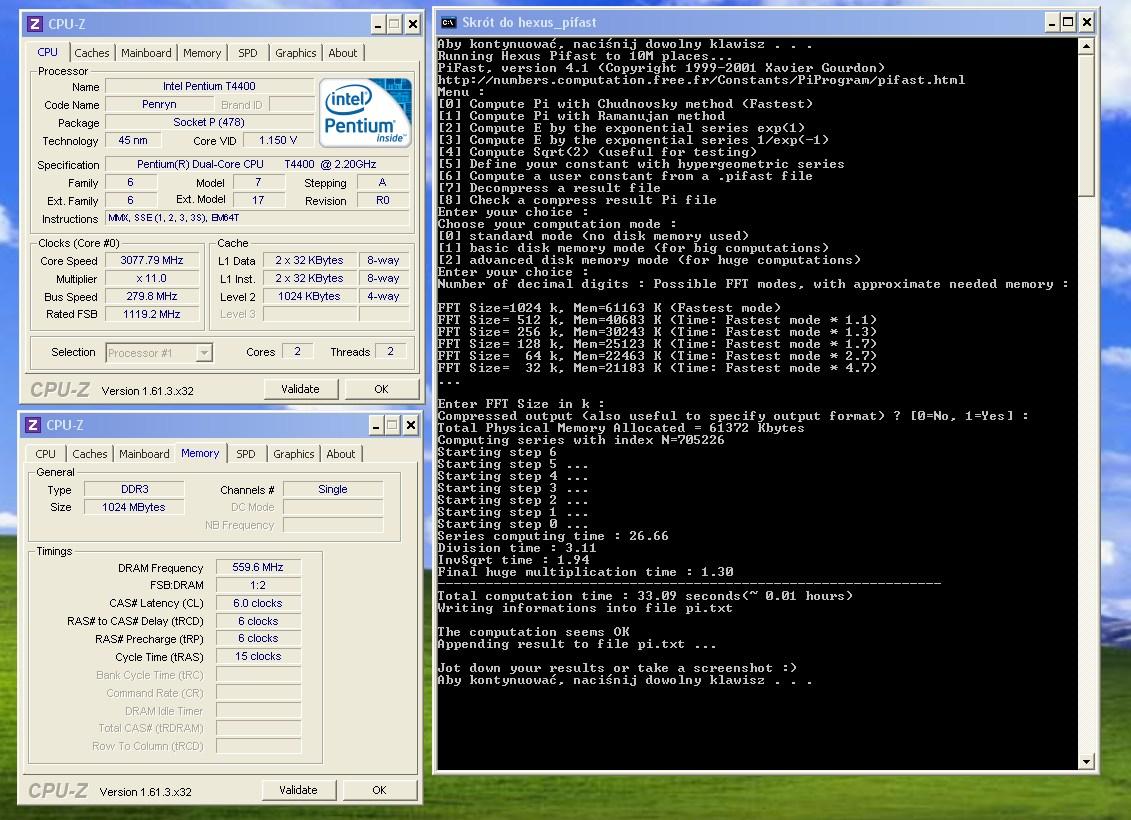Click the Core VID value 1.150 V

pos(278,140)
